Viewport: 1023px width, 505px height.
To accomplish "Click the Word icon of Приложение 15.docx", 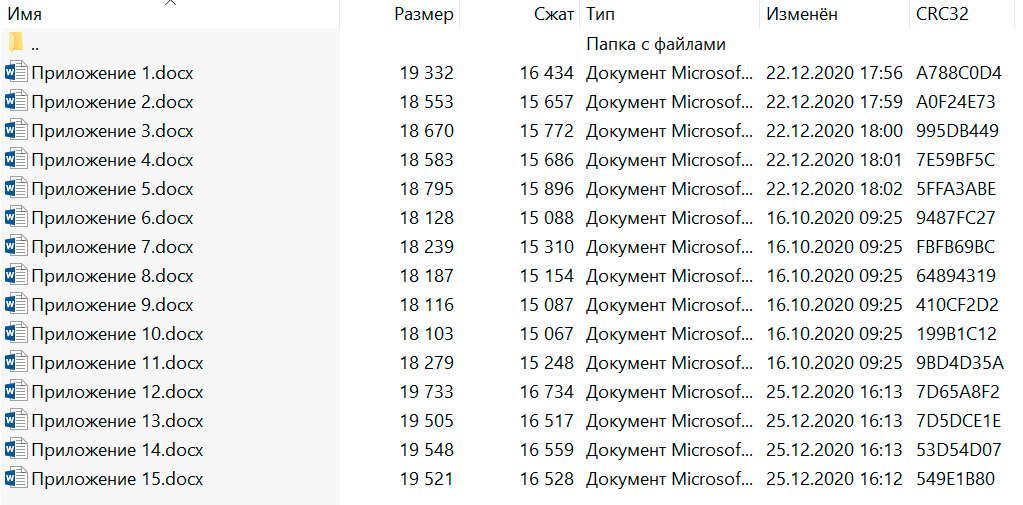I will [x=16, y=479].
